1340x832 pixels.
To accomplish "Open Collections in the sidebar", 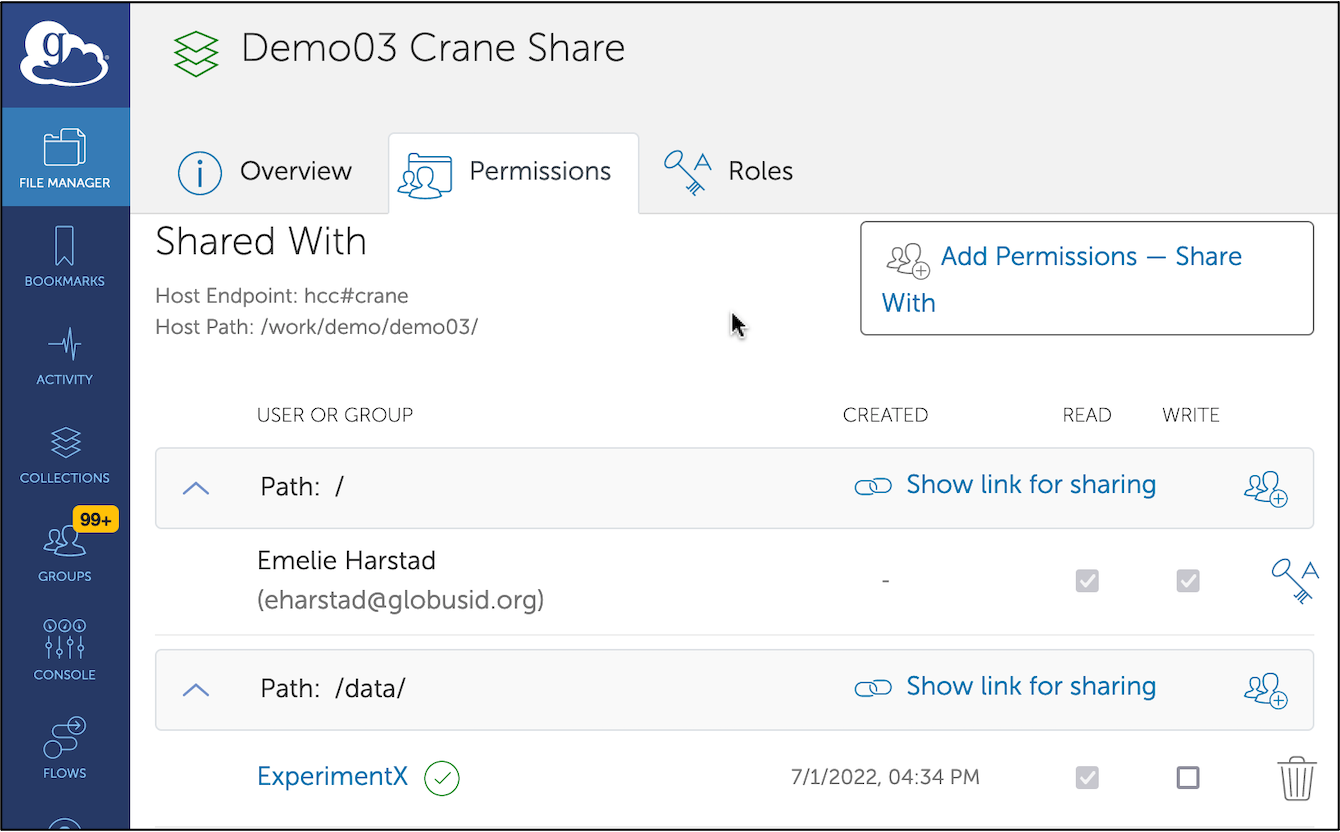I will (65, 453).
